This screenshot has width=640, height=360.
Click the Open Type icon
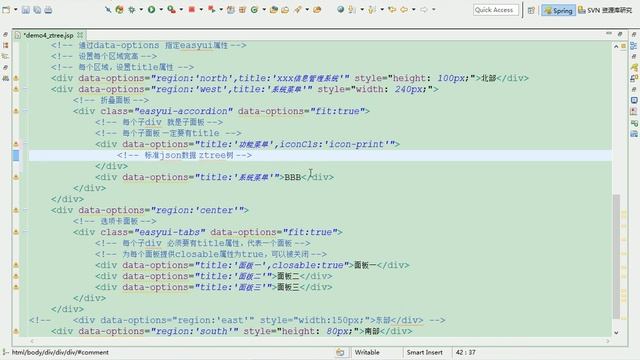[274, 9]
